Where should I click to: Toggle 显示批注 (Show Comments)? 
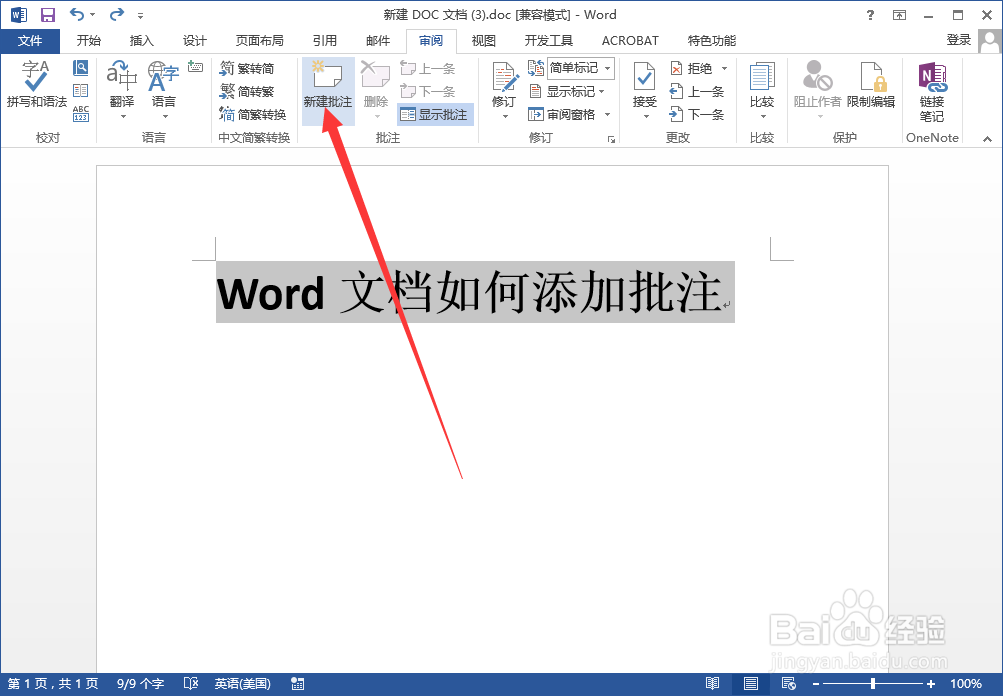(x=435, y=114)
